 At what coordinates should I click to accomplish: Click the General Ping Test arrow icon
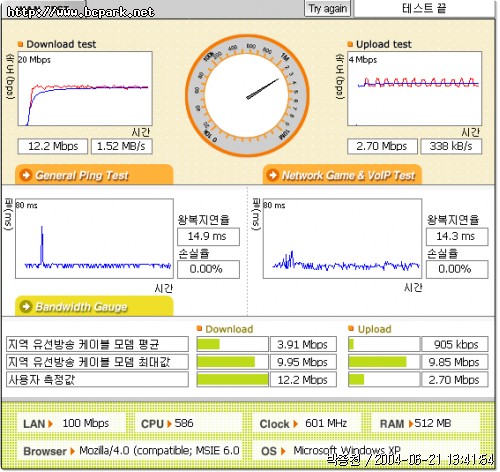(x=26, y=175)
